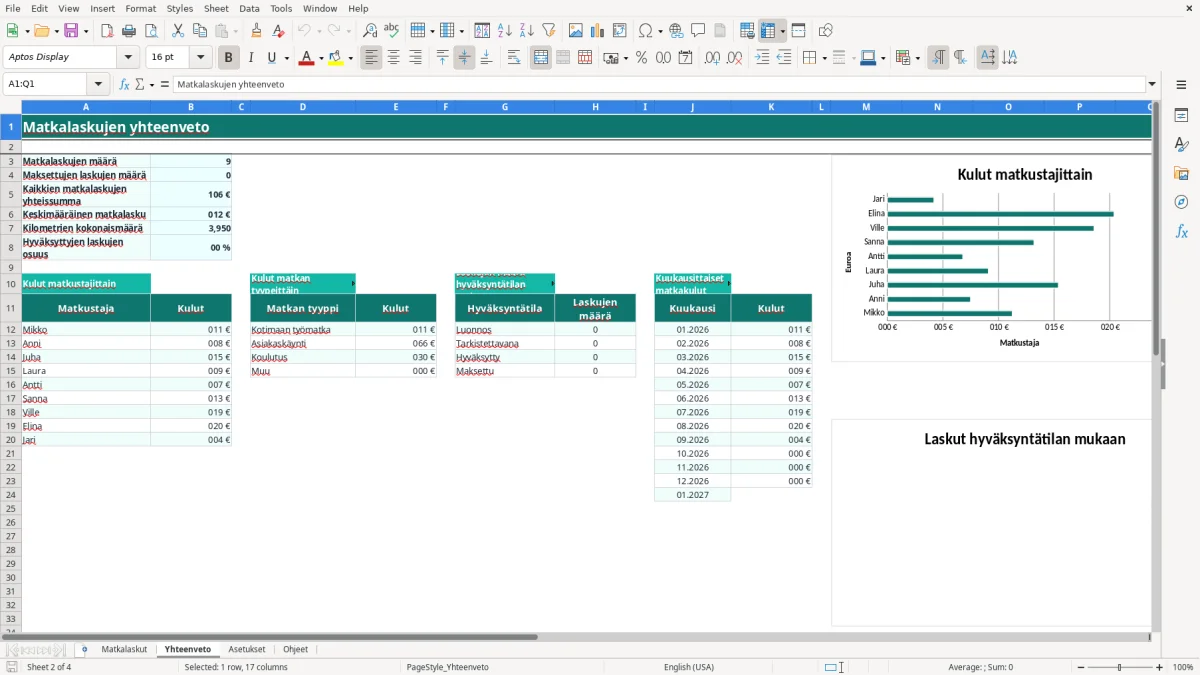Image resolution: width=1200 pixels, height=675 pixels.
Task: Toggle Bold formatting
Action: coord(229,58)
